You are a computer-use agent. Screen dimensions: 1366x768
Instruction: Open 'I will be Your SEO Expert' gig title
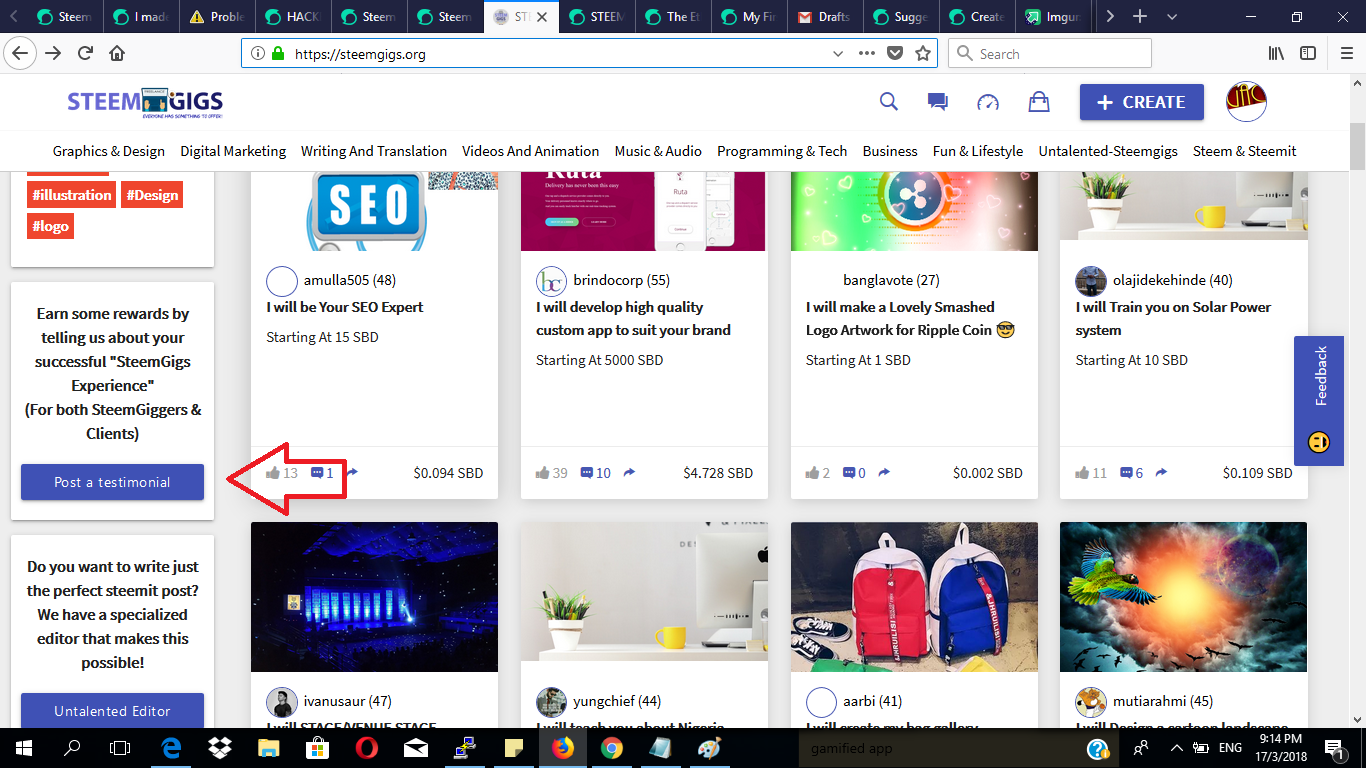click(x=345, y=307)
